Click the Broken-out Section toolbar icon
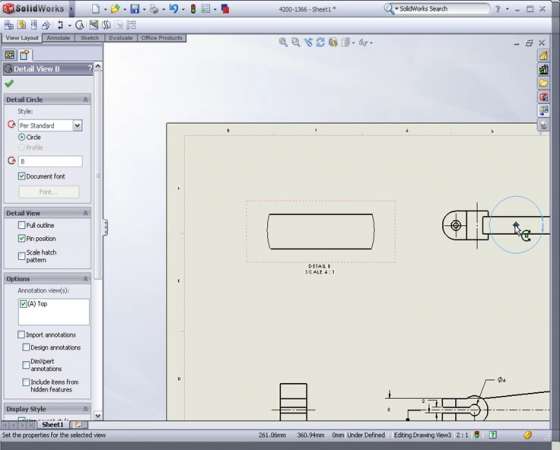 click(94, 25)
